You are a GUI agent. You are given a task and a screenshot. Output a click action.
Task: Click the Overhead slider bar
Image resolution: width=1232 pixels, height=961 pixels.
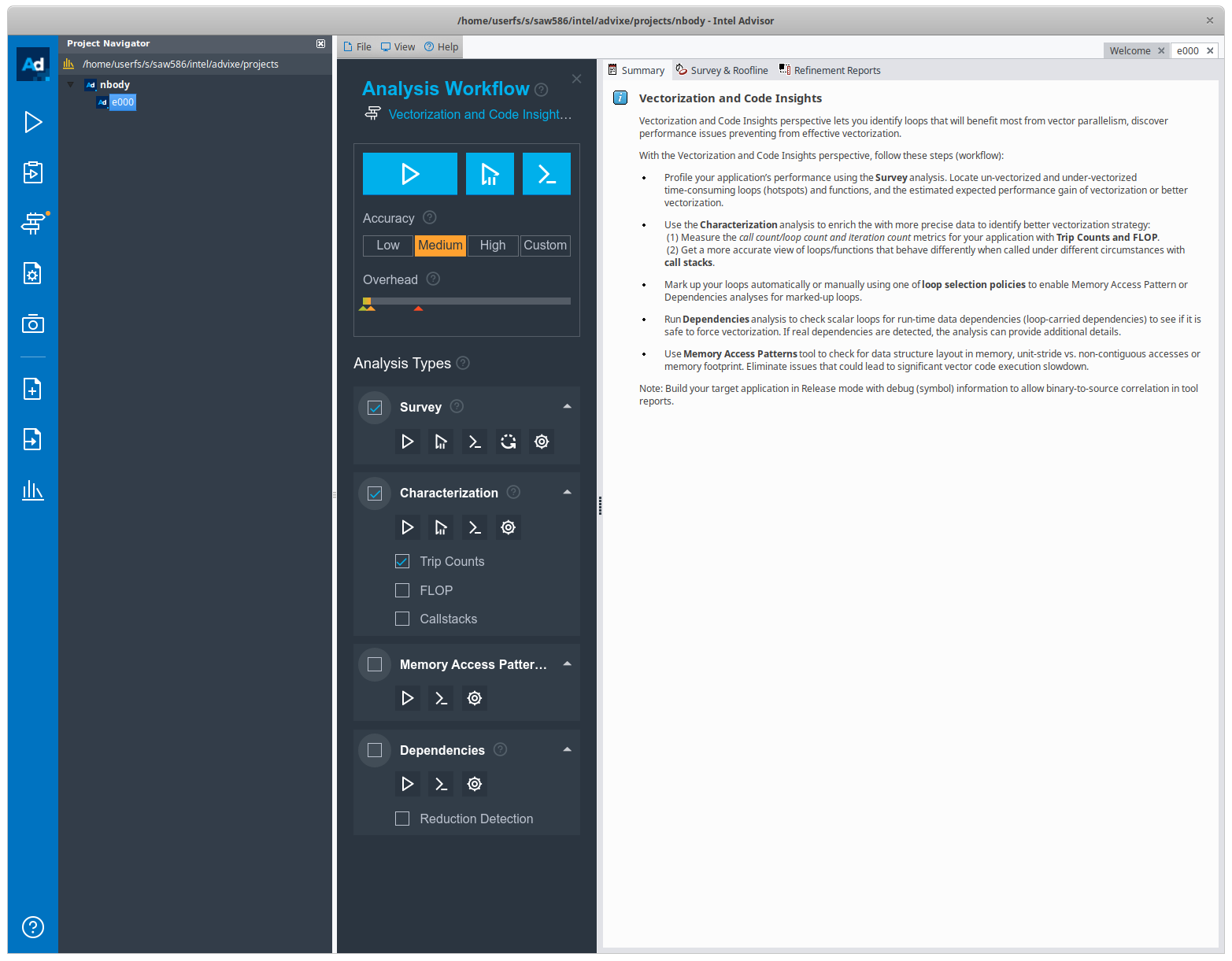(467, 301)
